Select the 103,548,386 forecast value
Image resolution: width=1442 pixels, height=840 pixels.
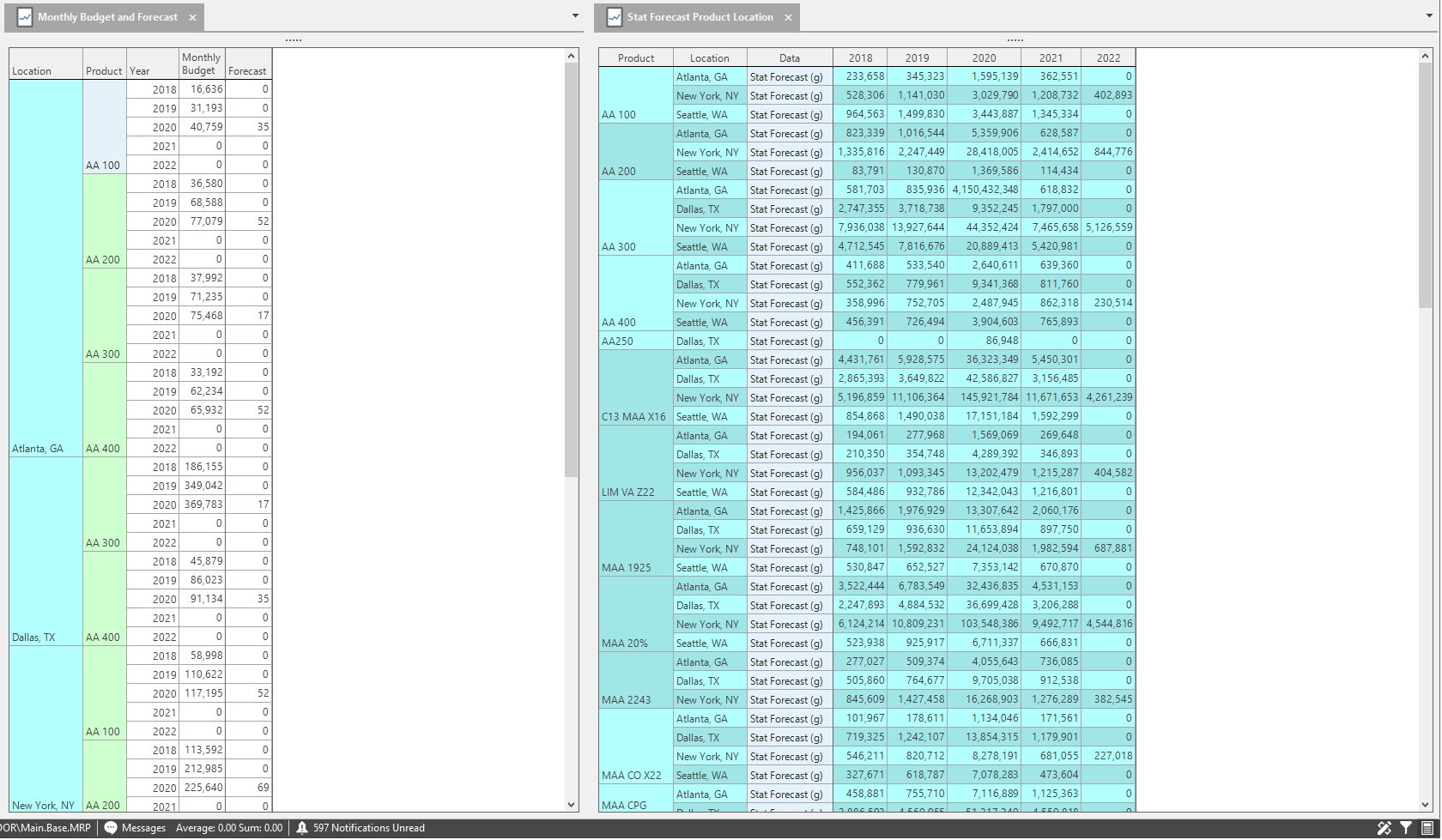pos(985,624)
